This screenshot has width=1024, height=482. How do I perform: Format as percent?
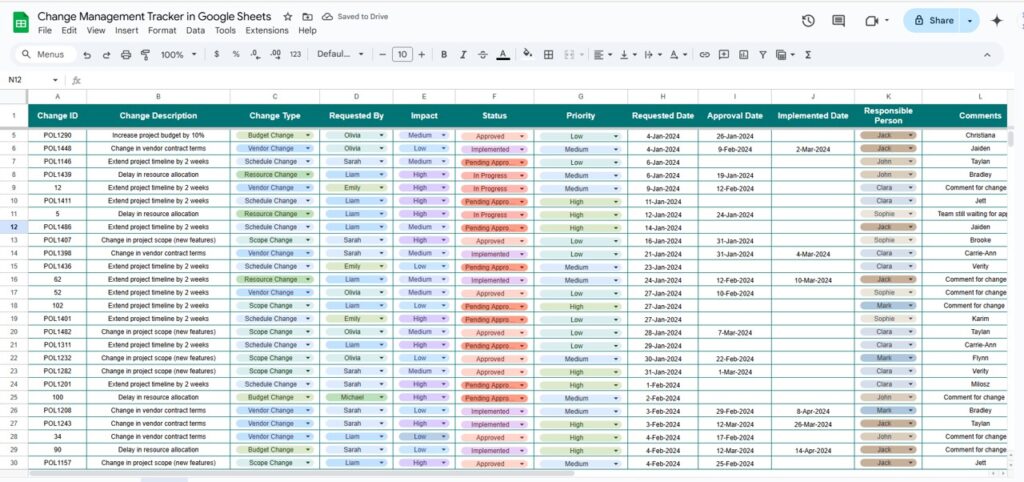(236, 55)
